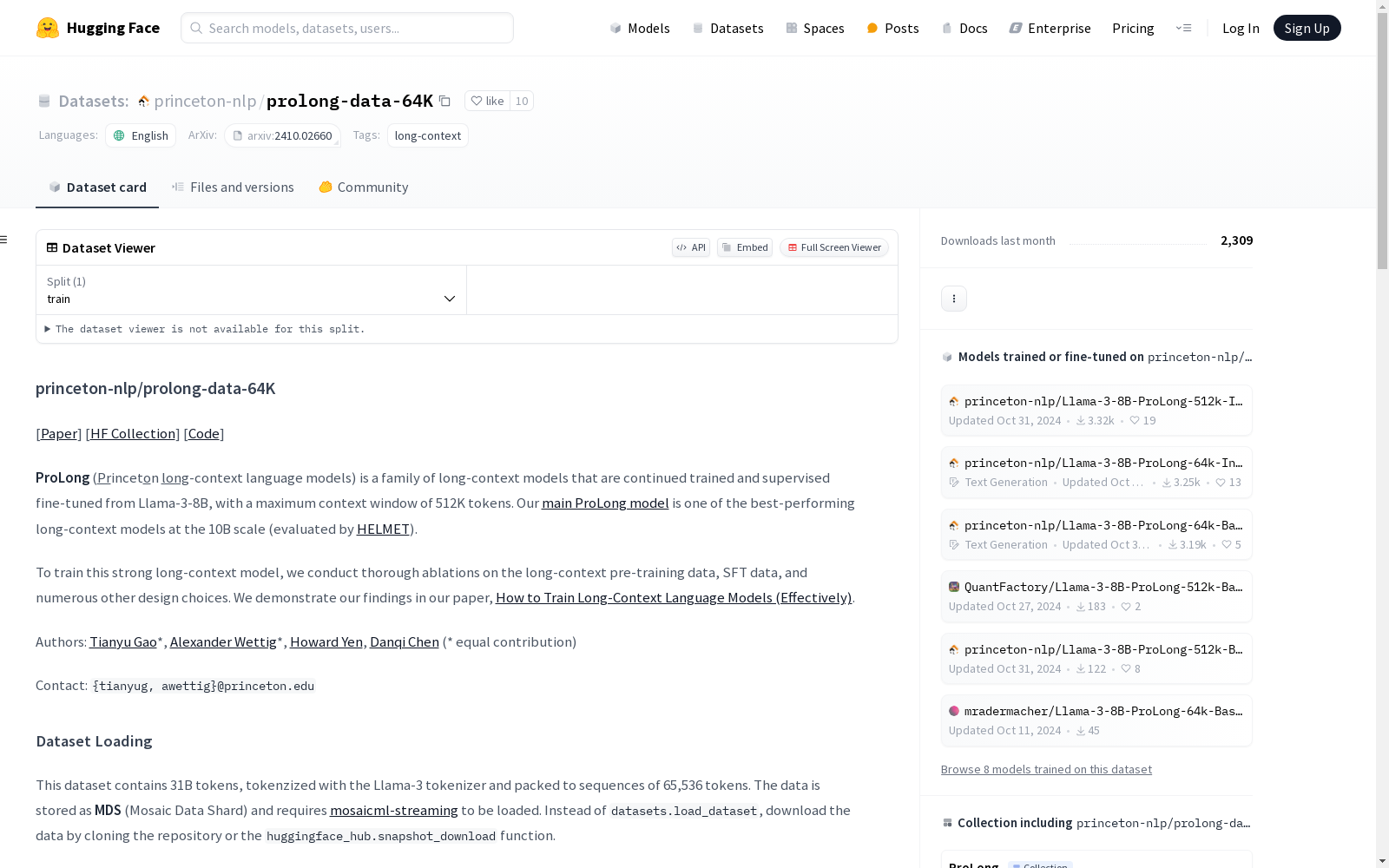Expand the 'dataset viewer is not available' message

tap(205, 329)
